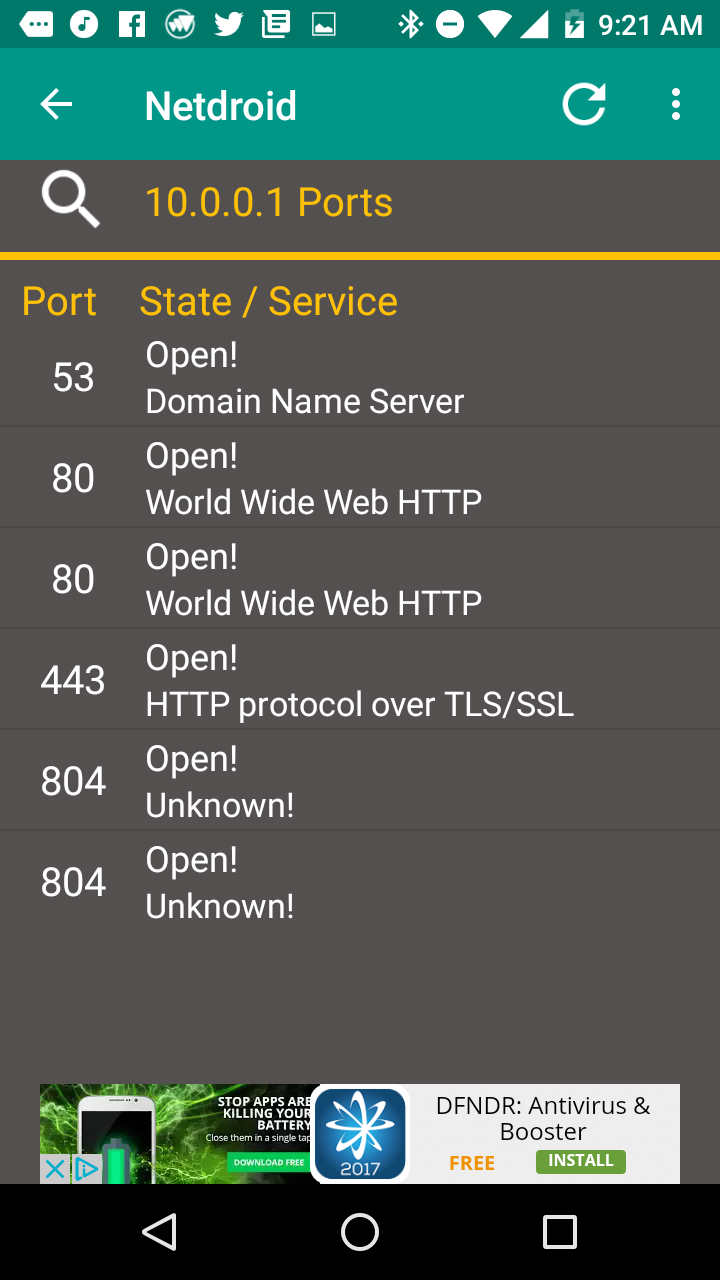Close the ad with the X icon
720x1280 pixels.
(x=55, y=1168)
